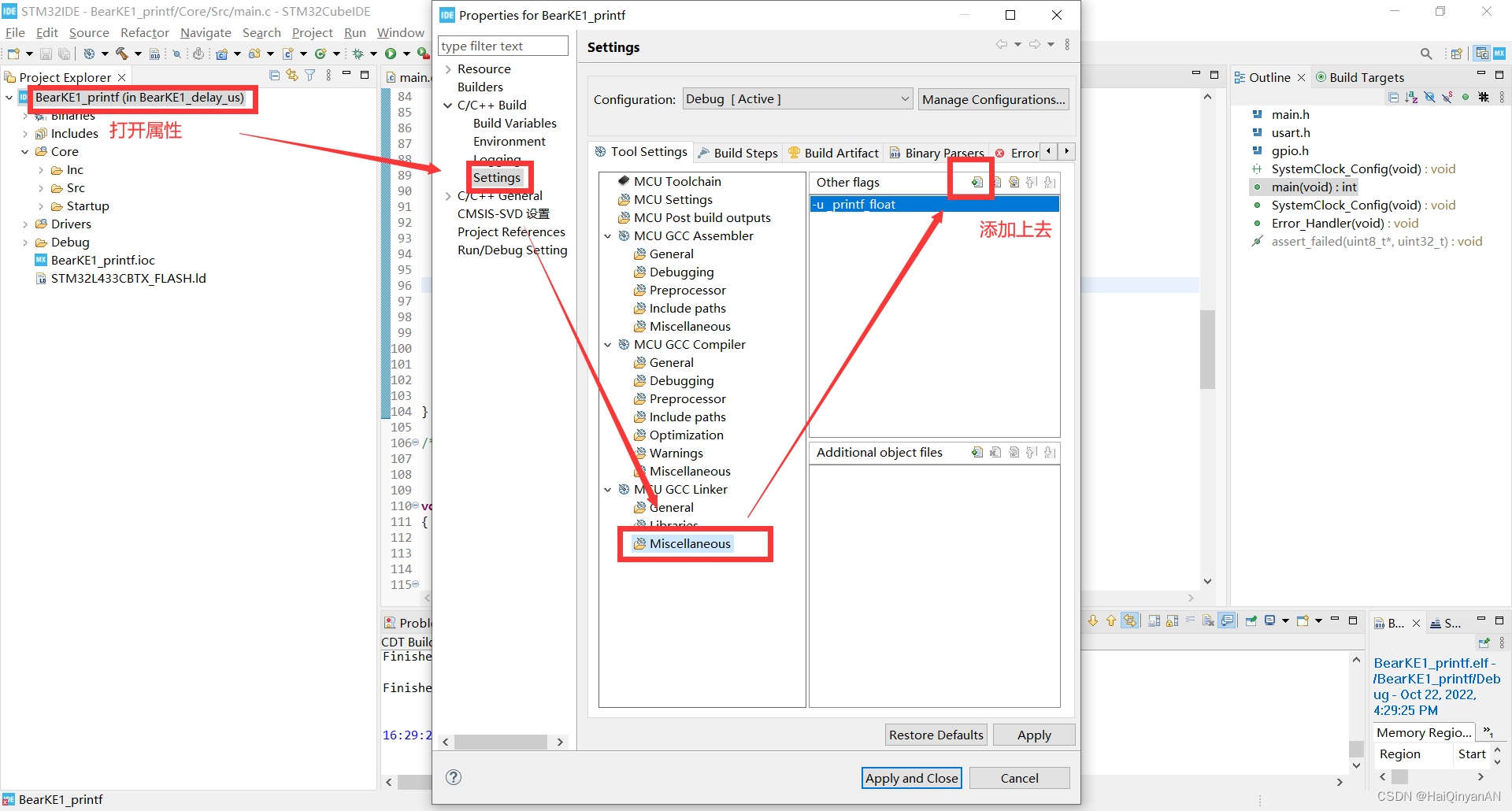Toggle Hide Fields in Outline toolbar

[x=1429, y=97]
